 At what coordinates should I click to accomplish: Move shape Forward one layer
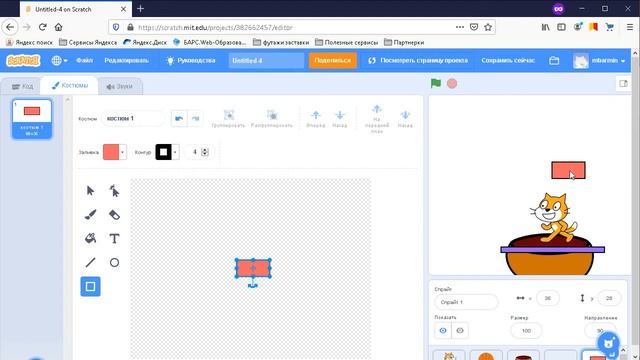(316, 119)
